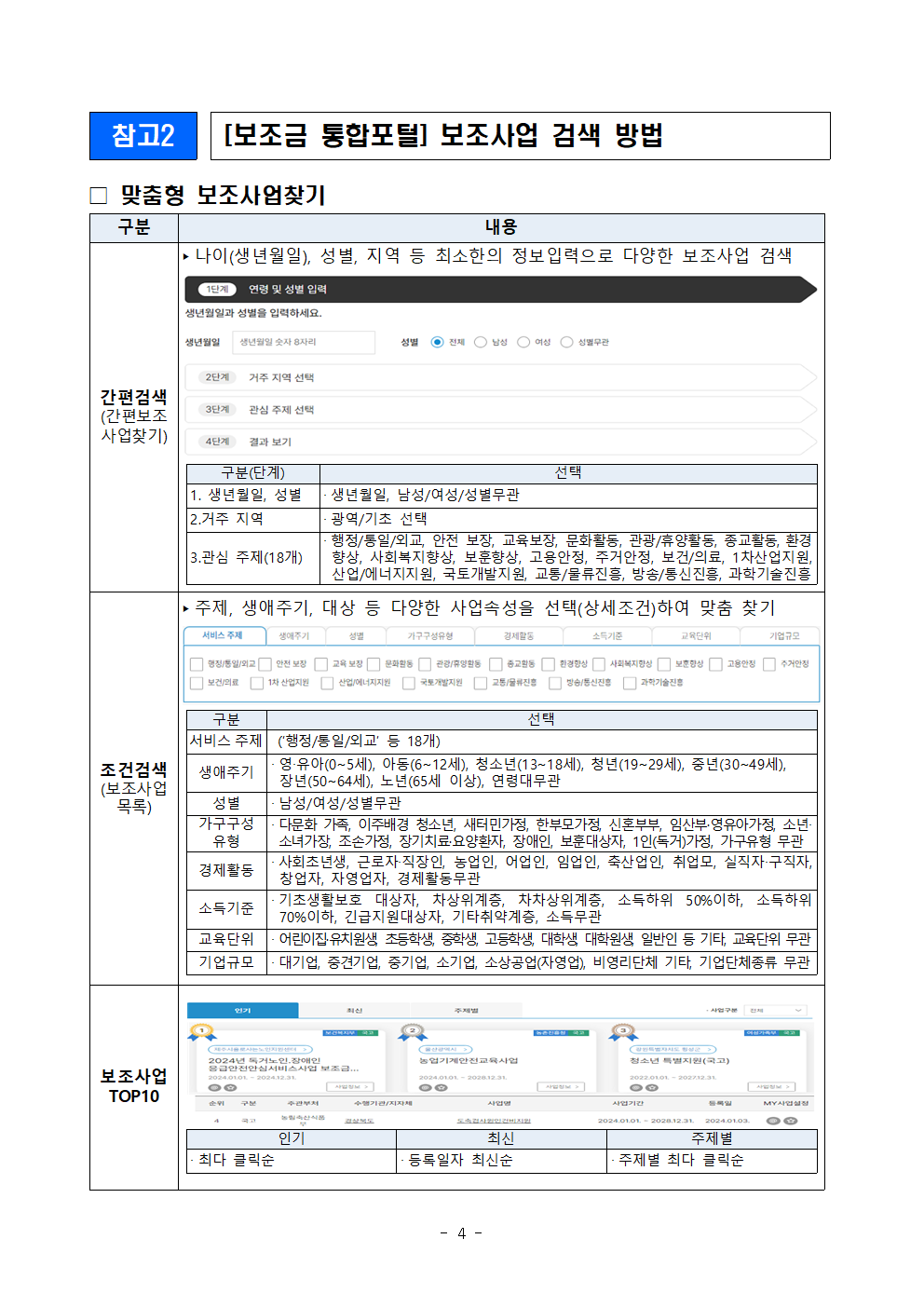Open the 사업구분 dropdown
The height and width of the screenshot is (1307, 924).
(776, 1010)
